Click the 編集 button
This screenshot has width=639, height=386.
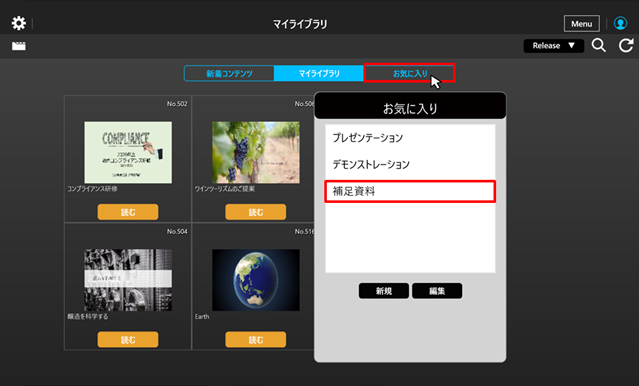tap(437, 291)
